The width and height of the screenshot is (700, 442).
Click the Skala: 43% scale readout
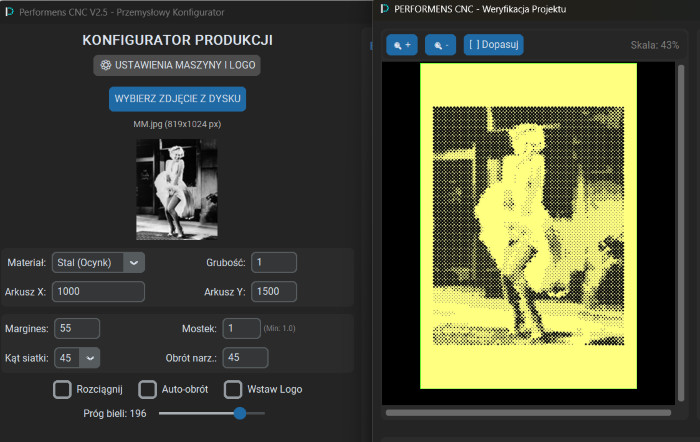click(x=654, y=45)
